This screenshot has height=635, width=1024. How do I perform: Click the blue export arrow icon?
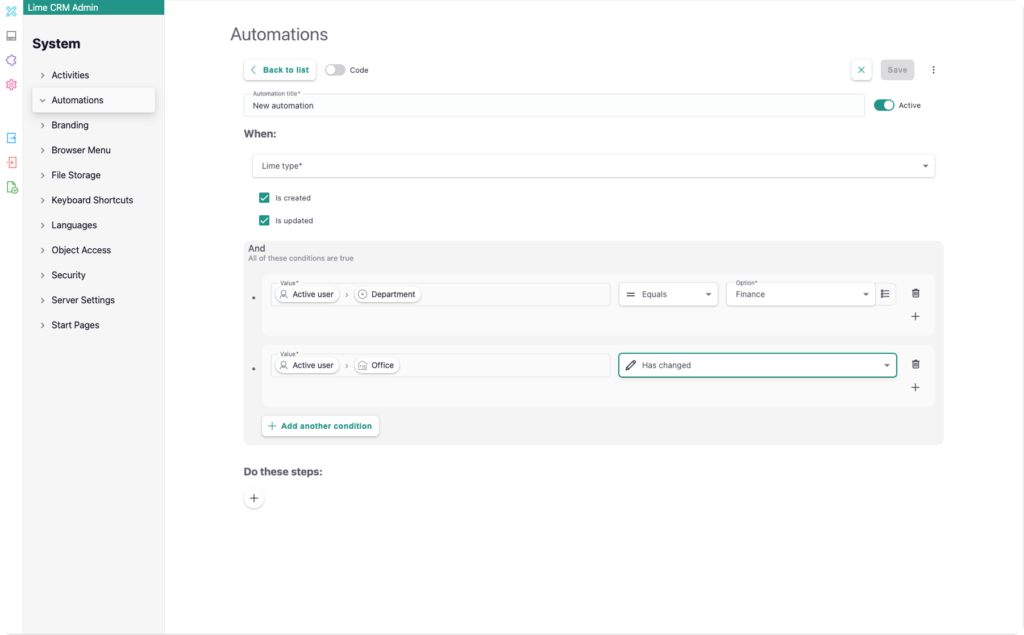(11, 138)
